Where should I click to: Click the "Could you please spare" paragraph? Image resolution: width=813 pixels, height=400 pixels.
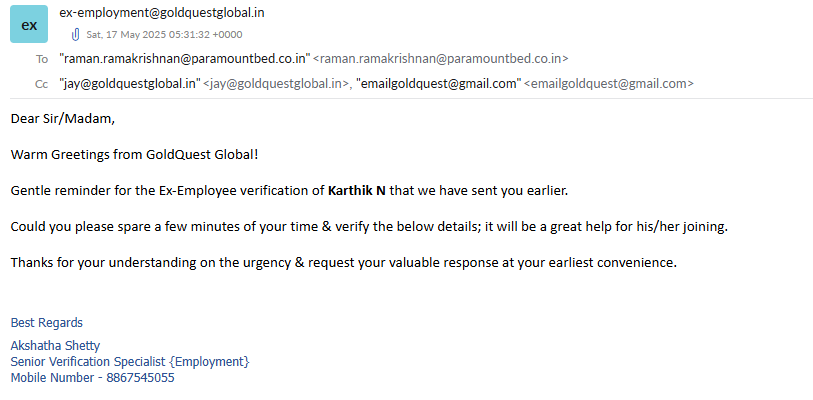[x=368, y=226]
